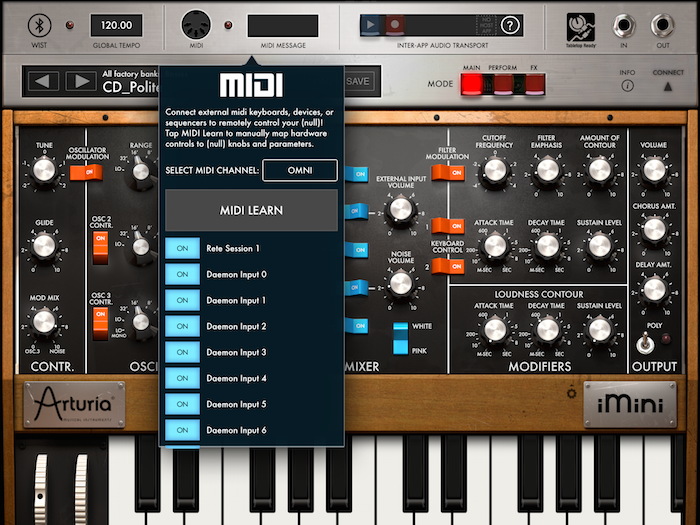Image resolution: width=700 pixels, height=525 pixels.
Task: Toggle the OSC 3 CONTR. switch
Action: [100, 325]
